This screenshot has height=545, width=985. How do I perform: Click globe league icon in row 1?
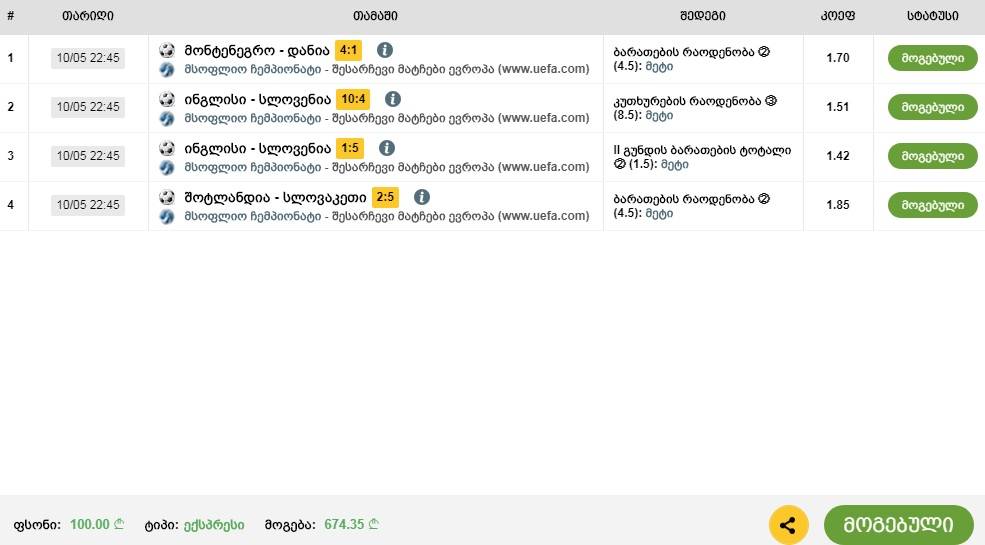pyautogui.click(x=166, y=69)
